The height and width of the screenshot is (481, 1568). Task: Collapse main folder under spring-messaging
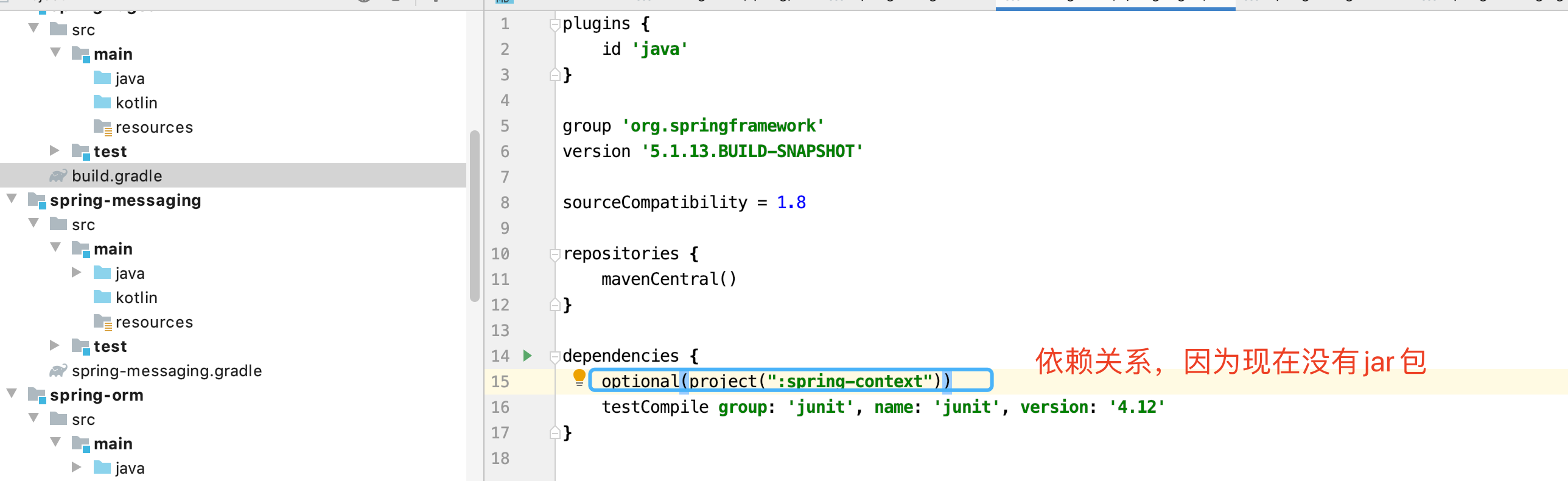tap(55, 247)
